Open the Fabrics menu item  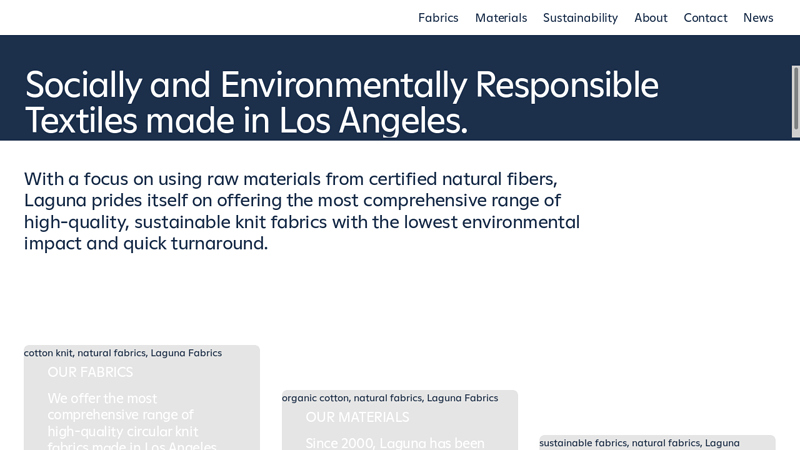438,18
